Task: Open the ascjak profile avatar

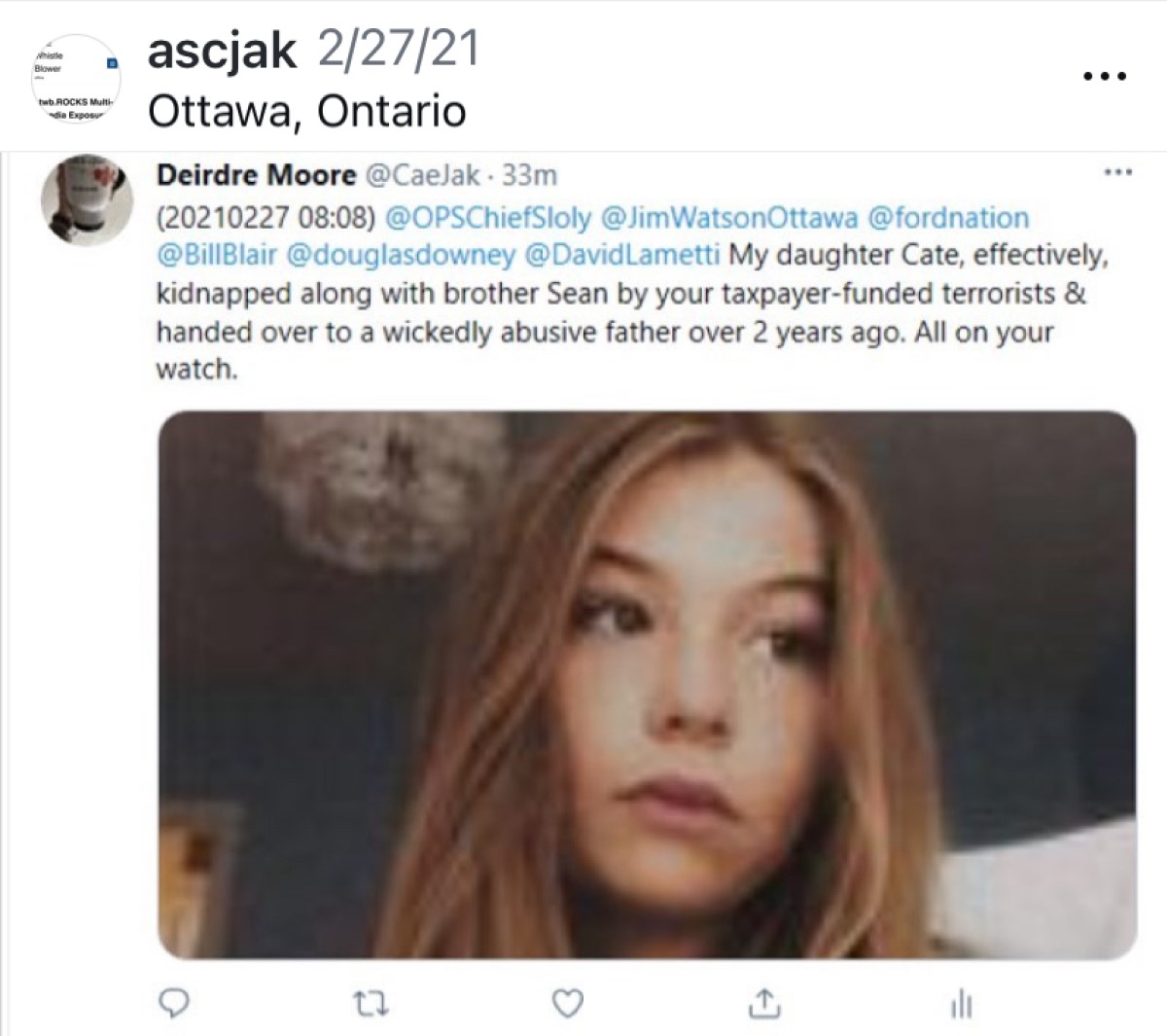Action: [x=77, y=80]
